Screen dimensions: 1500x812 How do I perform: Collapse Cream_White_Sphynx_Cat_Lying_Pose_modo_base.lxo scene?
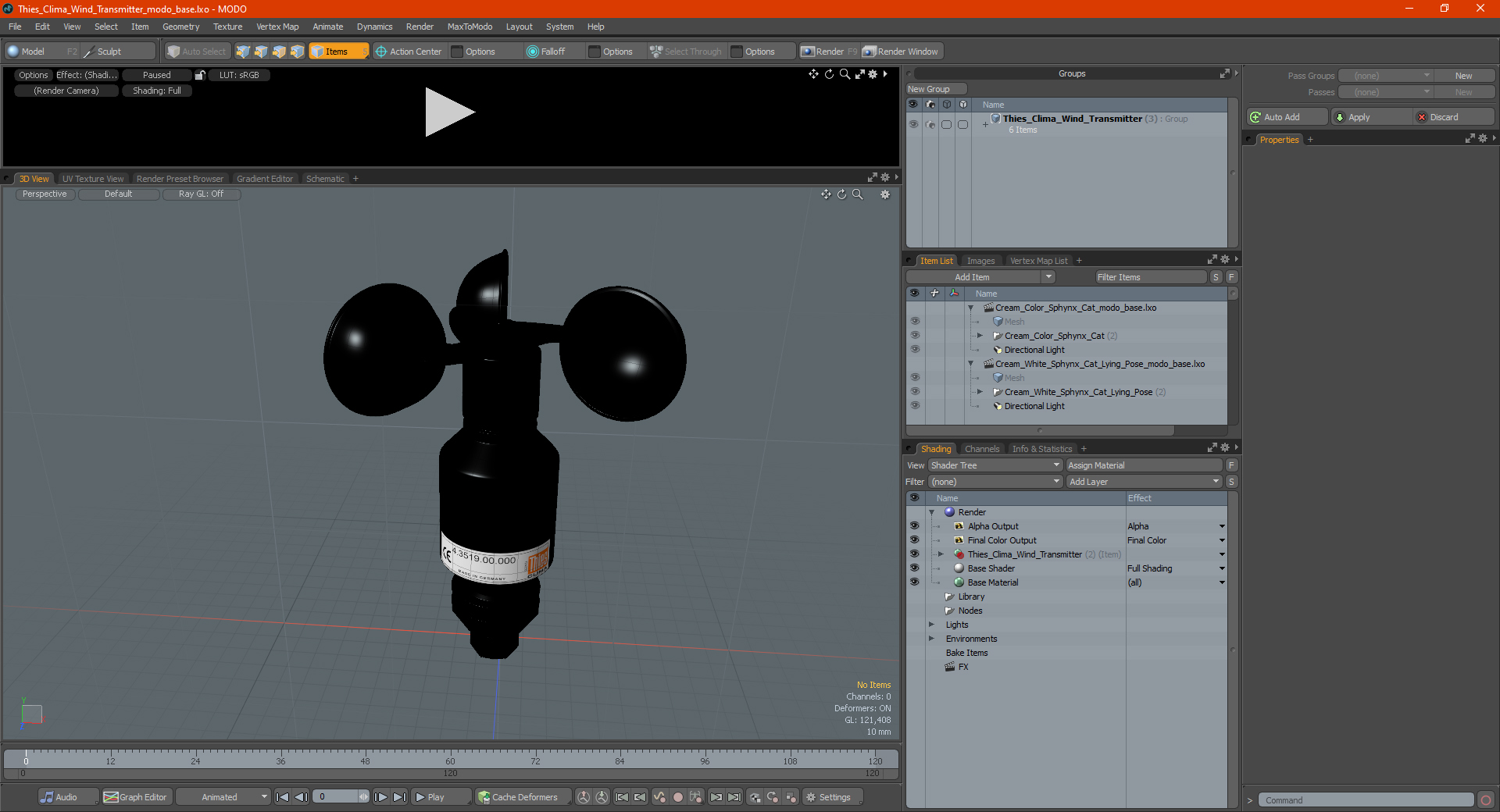[x=971, y=364]
